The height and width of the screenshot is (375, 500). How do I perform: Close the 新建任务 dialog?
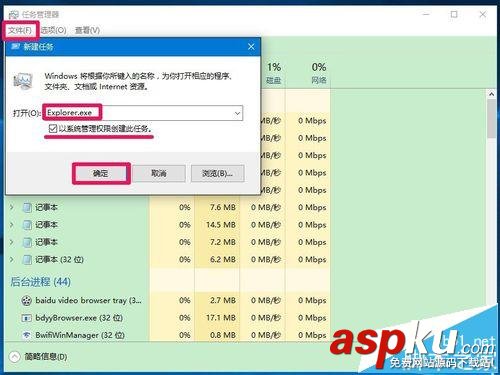pyautogui.click(x=251, y=47)
